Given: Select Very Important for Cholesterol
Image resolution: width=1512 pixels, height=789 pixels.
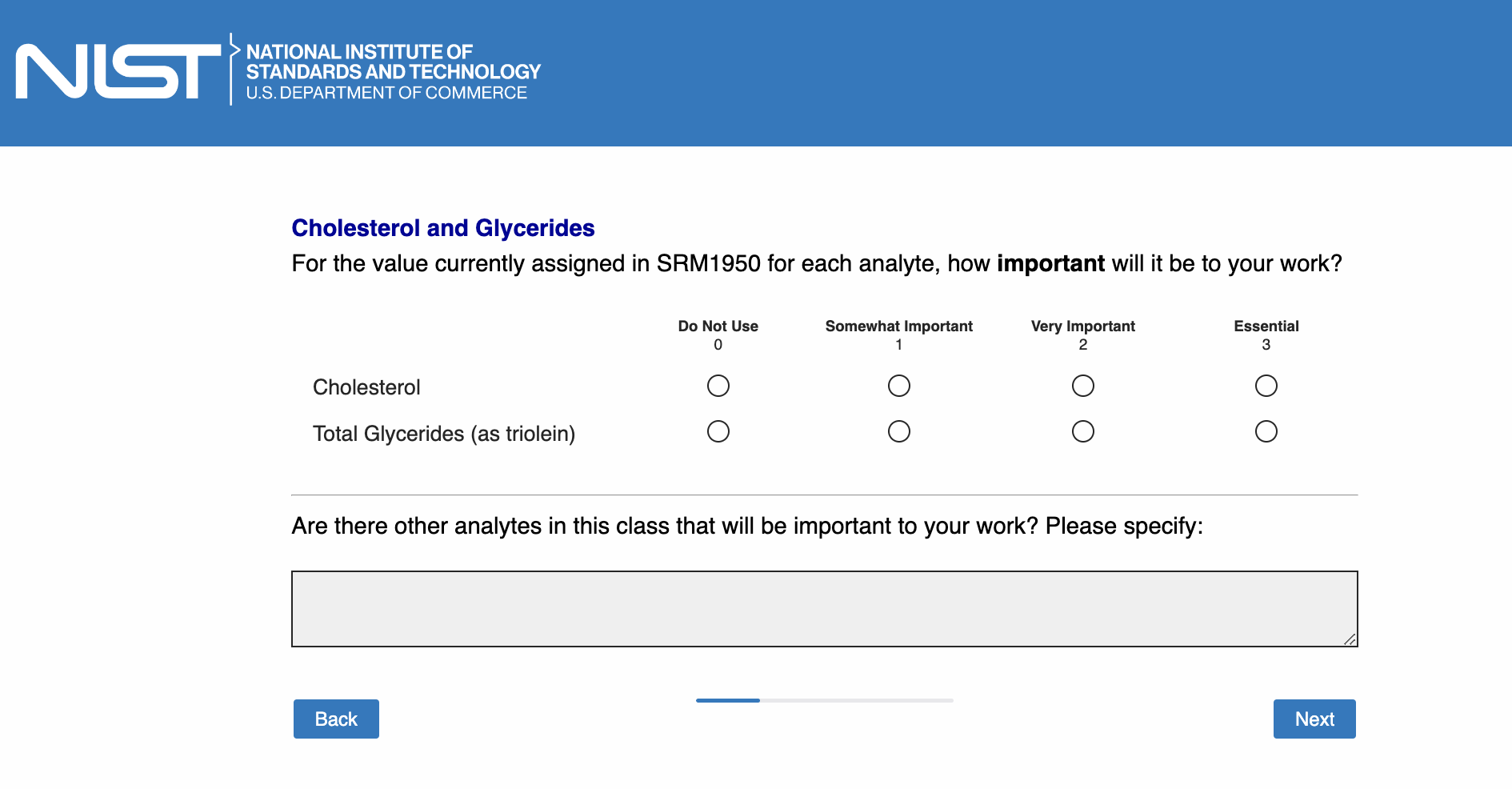Looking at the screenshot, I should click(1082, 386).
